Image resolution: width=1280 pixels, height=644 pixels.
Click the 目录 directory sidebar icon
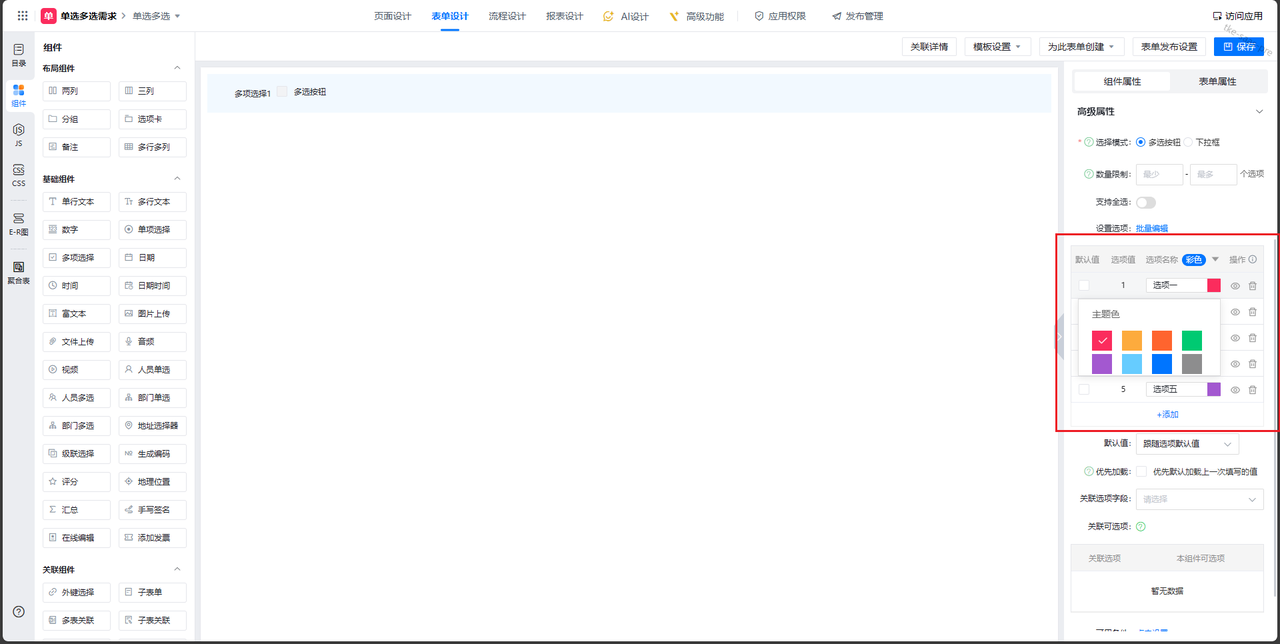pyautogui.click(x=18, y=54)
